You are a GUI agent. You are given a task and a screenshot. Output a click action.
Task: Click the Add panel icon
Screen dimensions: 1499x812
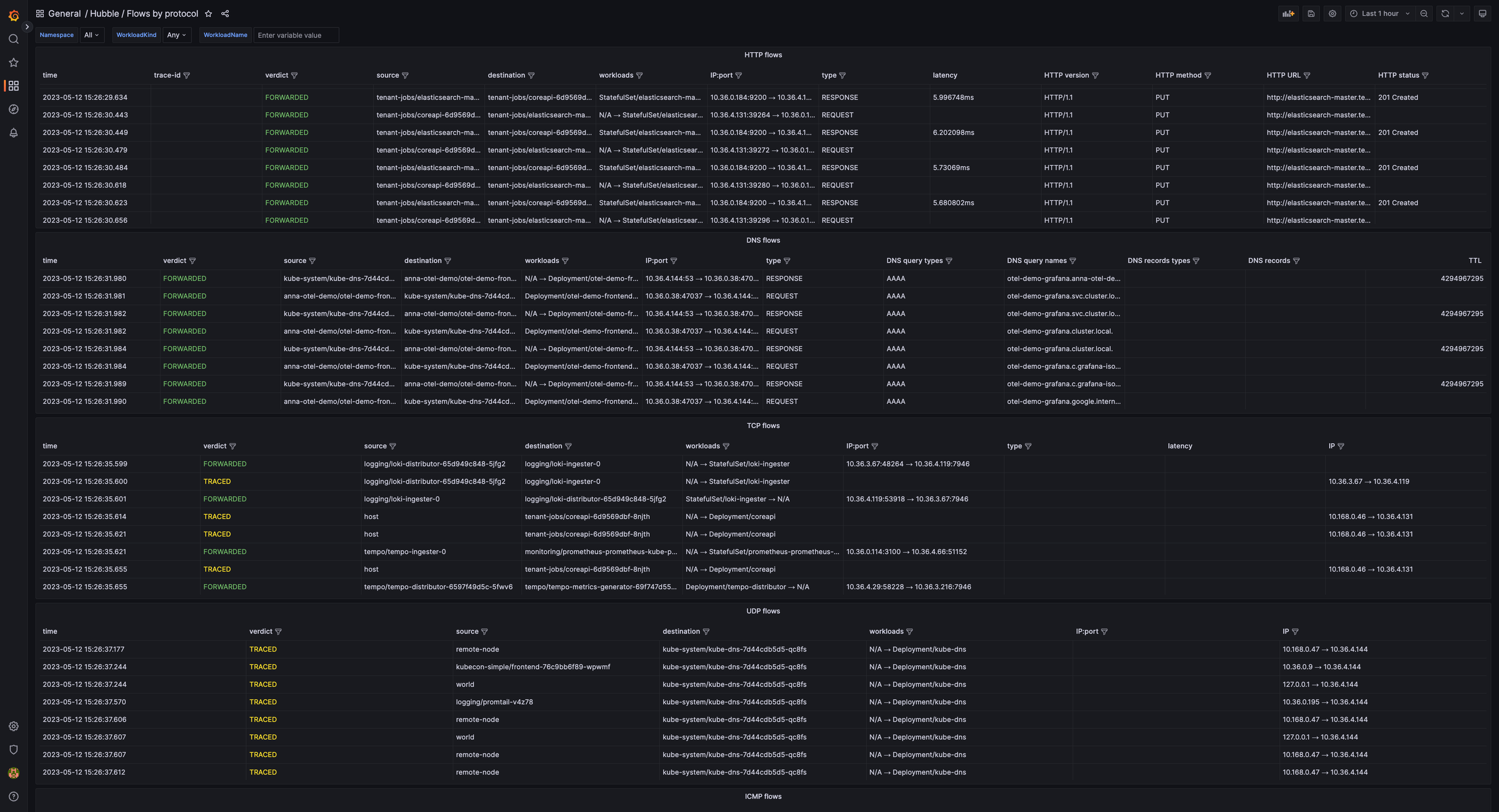[x=1288, y=13]
